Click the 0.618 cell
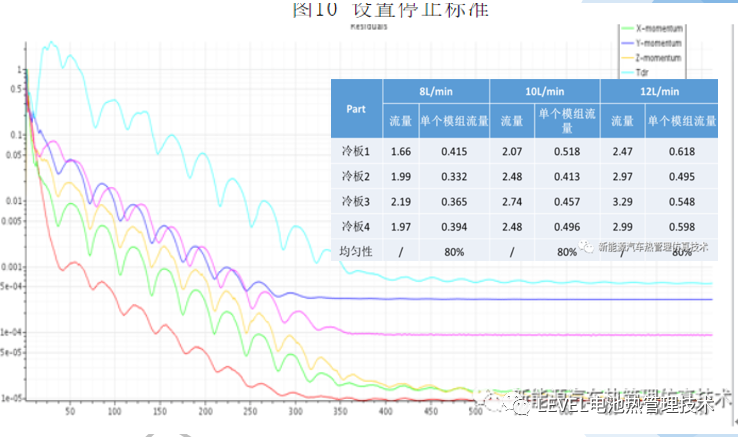738x437 pixels. (x=682, y=151)
